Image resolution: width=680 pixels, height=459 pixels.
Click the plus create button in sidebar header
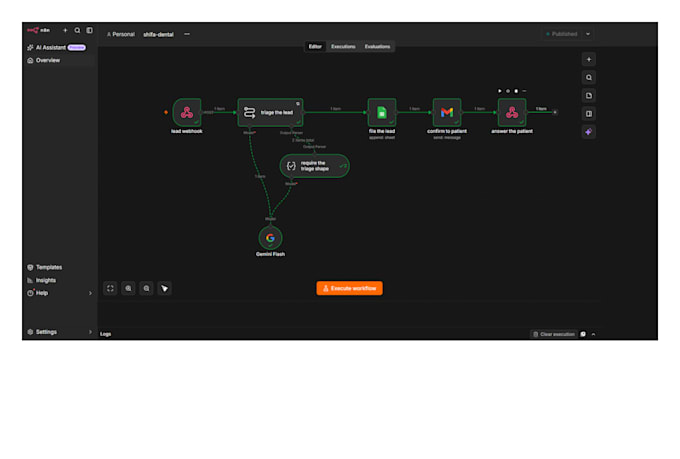coord(65,30)
